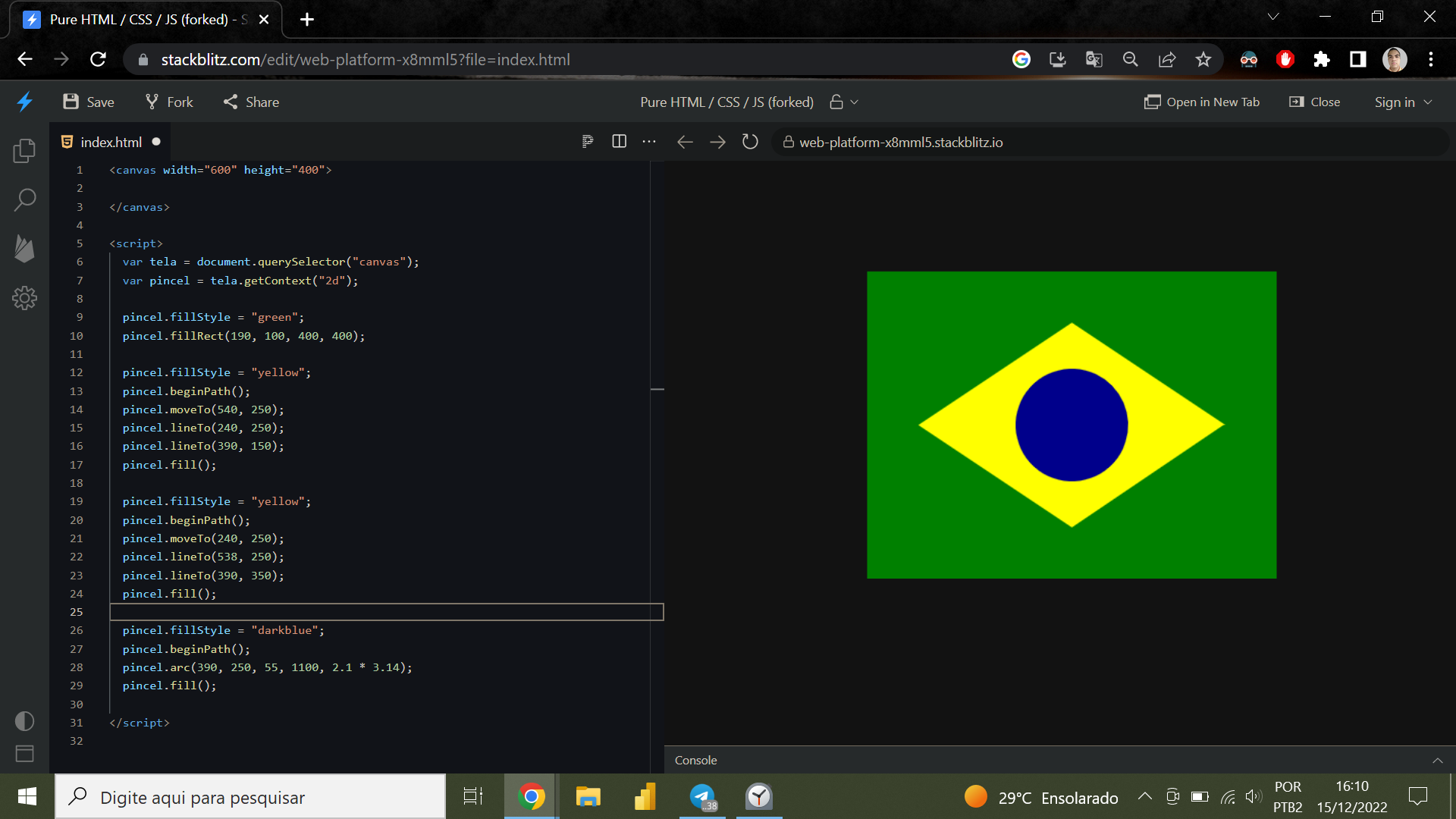Toggle the color theme contrast icon
Screen dimensions: 1456x819
pos(24,720)
